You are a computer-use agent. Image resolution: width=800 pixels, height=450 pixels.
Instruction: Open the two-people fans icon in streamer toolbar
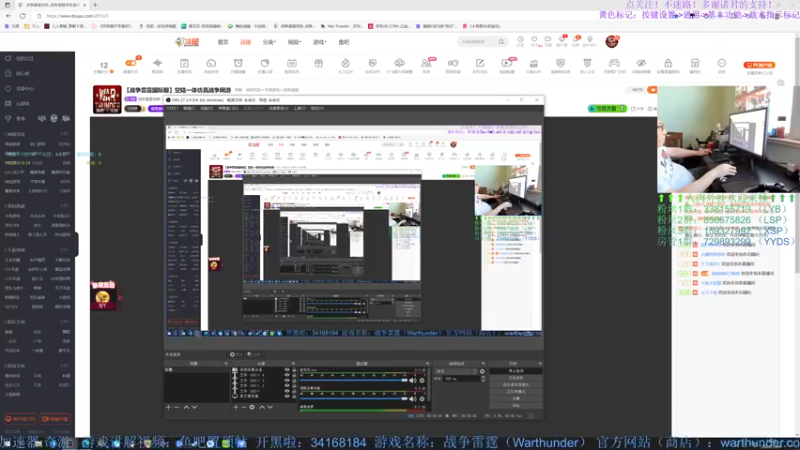(x=426, y=63)
